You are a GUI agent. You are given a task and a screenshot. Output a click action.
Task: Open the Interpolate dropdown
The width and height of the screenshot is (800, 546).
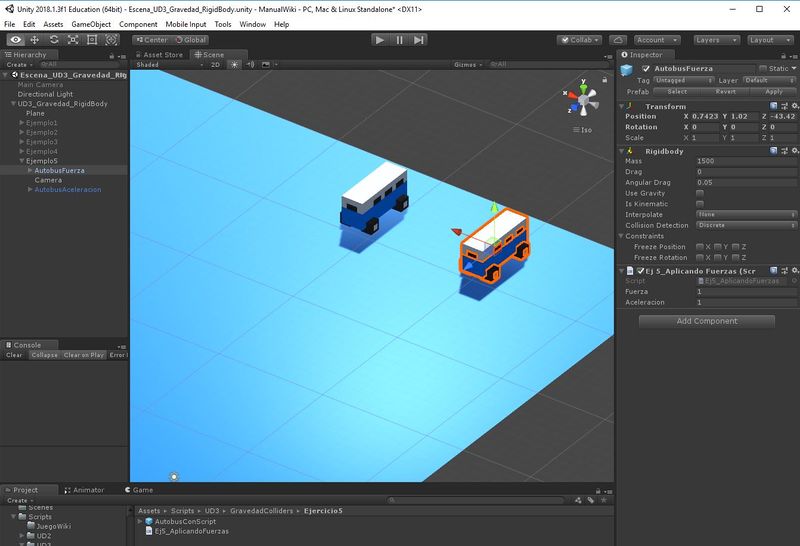pyautogui.click(x=746, y=215)
